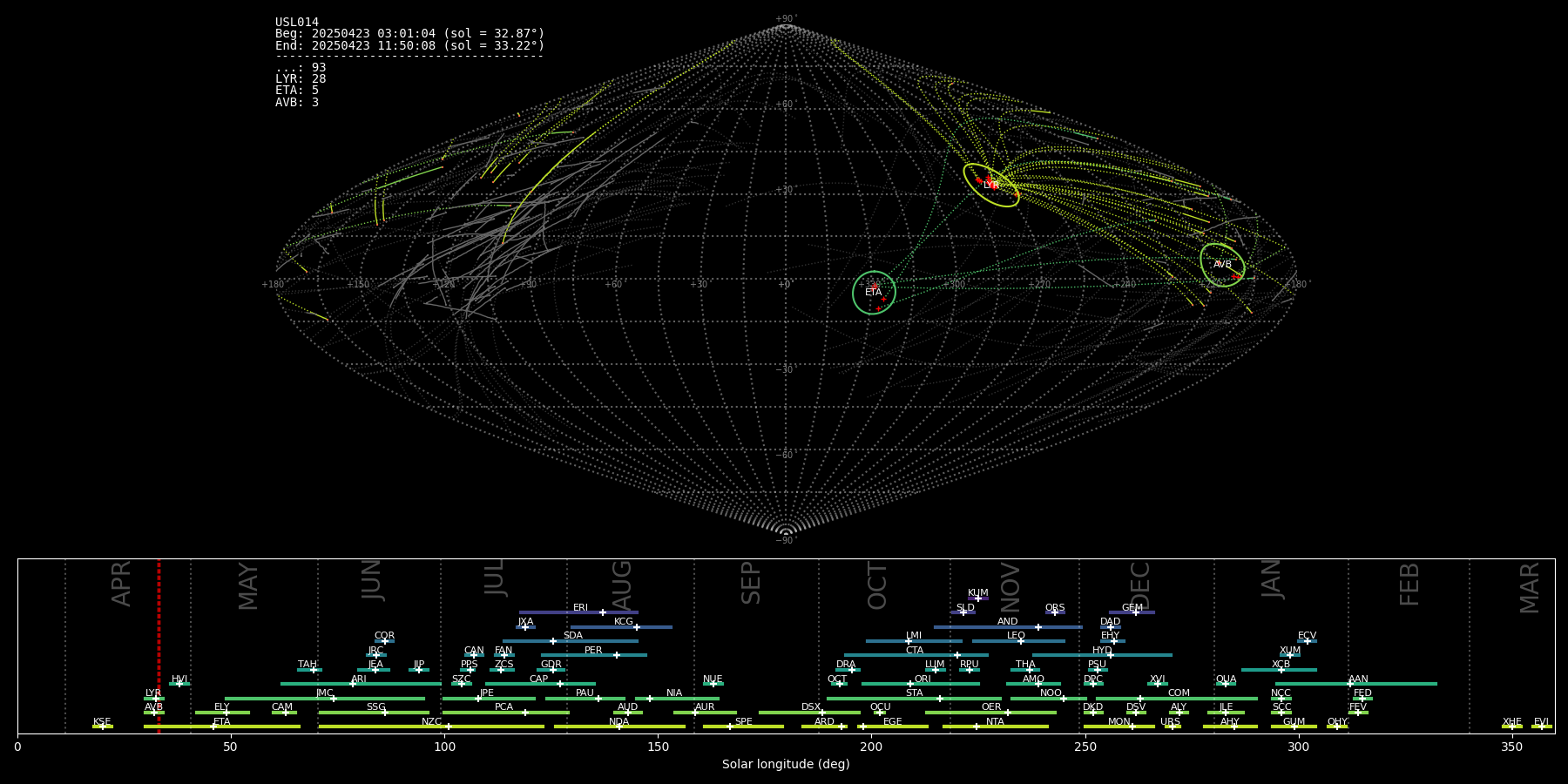Click the GEM shower bar in timeline
Viewport: 1568px width, 784px height.
point(1132,612)
